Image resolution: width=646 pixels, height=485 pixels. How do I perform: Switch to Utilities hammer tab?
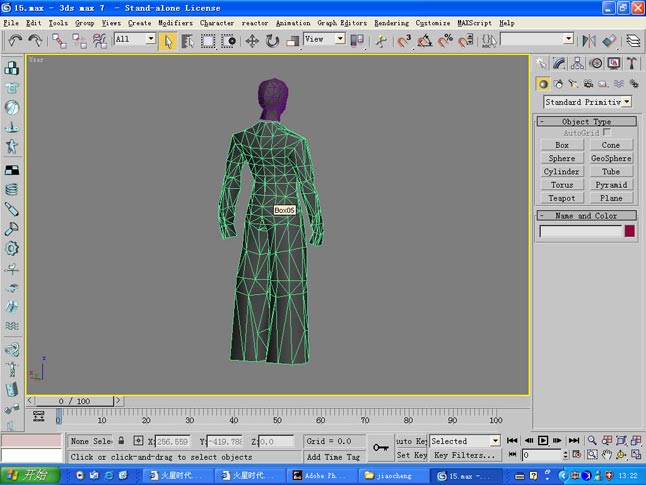[632, 63]
